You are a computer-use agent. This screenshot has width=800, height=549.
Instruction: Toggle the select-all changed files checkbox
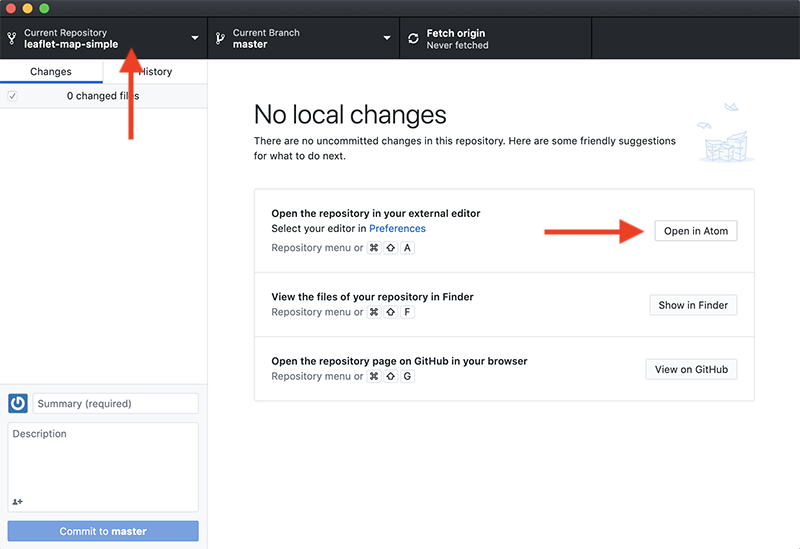coord(12,95)
